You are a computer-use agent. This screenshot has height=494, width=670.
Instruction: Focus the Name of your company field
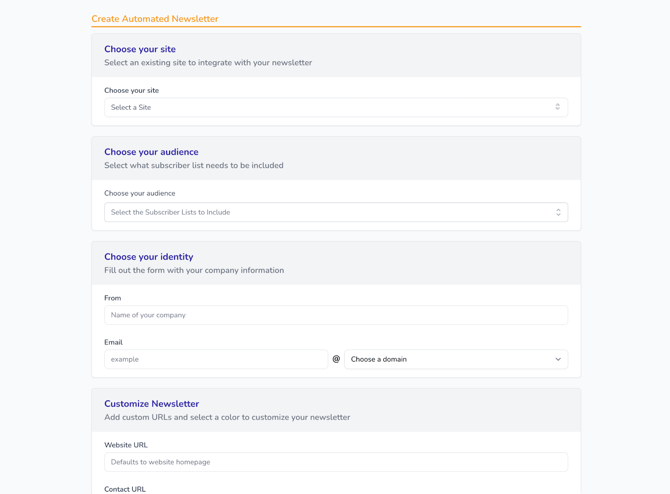[335, 315]
